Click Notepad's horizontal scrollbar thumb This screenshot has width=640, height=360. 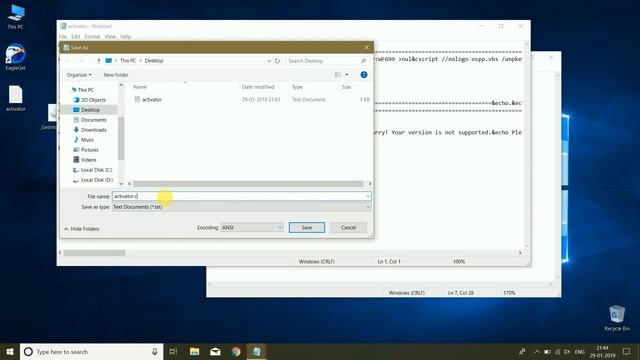pyautogui.click(x=94, y=253)
